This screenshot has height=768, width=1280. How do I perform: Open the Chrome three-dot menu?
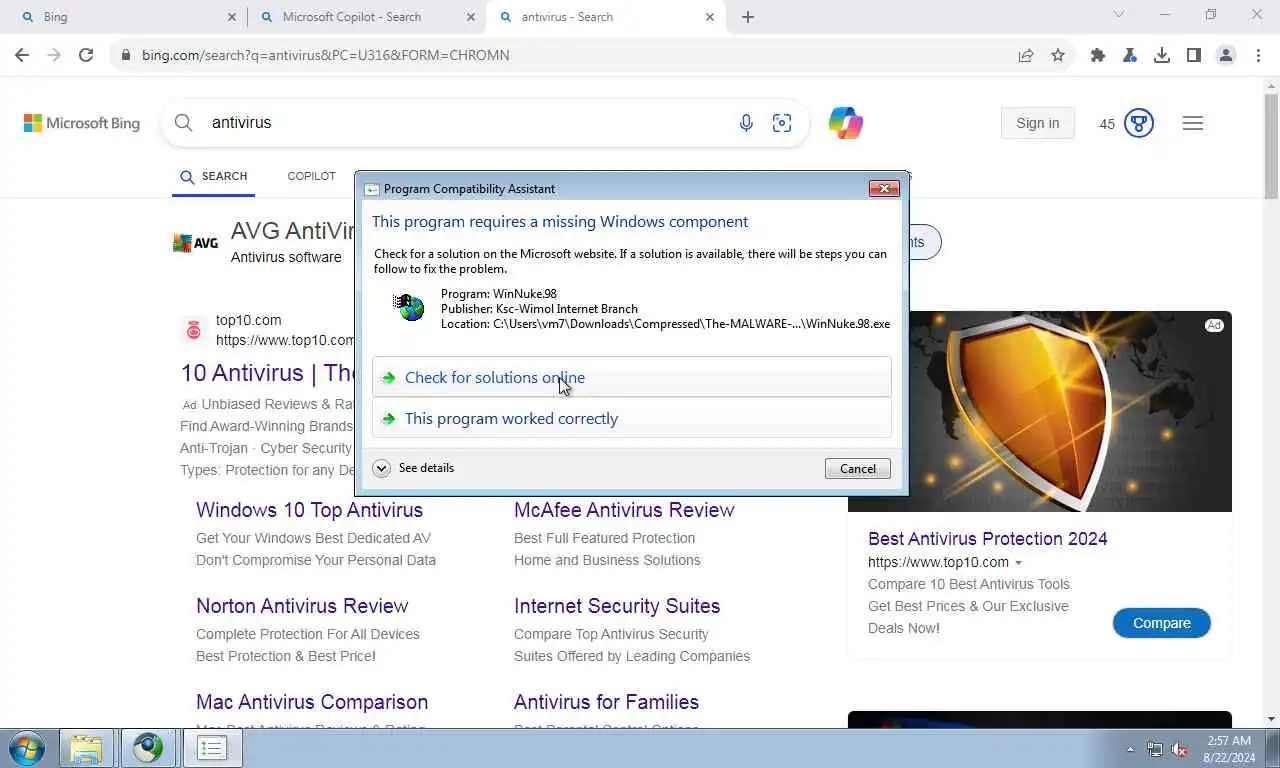click(x=1258, y=55)
